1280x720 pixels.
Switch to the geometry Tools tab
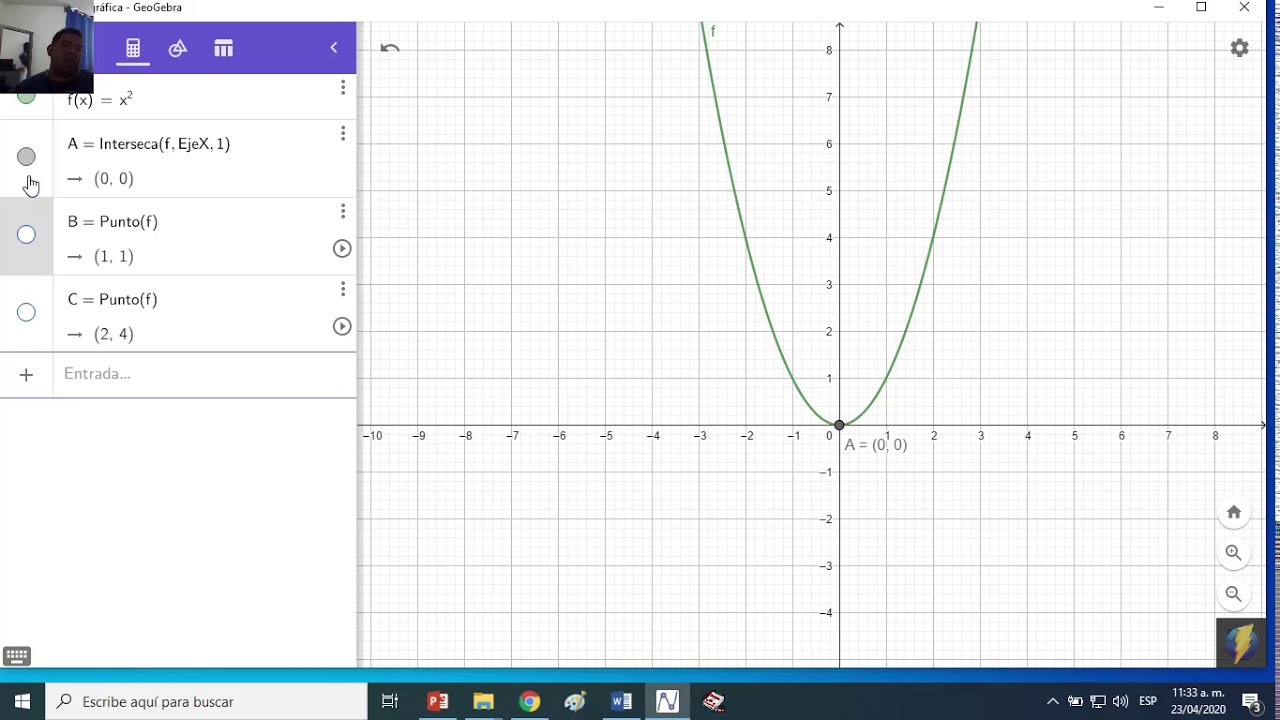[x=178, y=48]
